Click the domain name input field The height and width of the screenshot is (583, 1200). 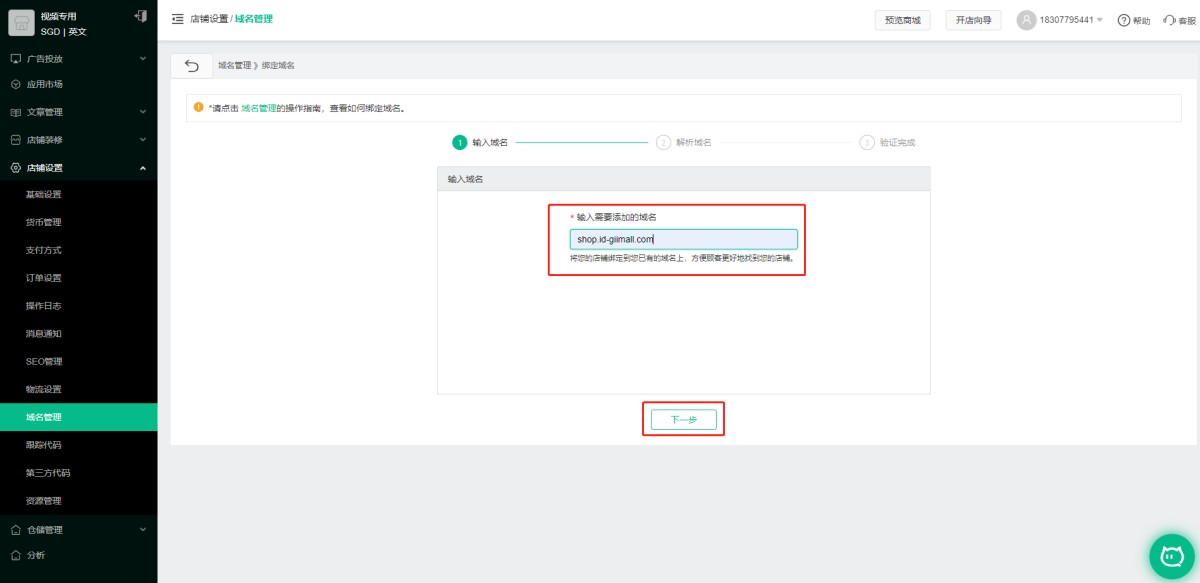683,239
